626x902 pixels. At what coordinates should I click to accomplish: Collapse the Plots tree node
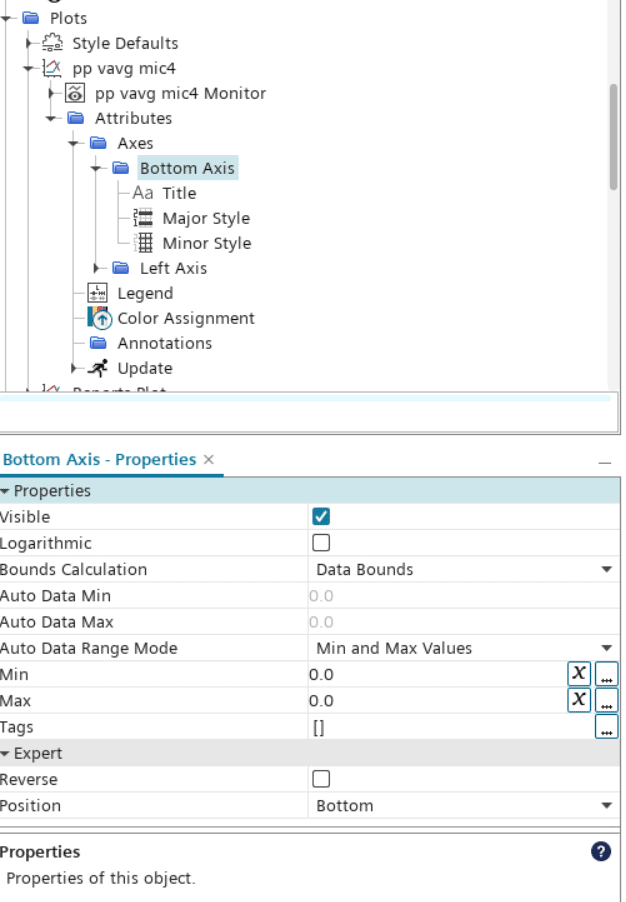6,18
